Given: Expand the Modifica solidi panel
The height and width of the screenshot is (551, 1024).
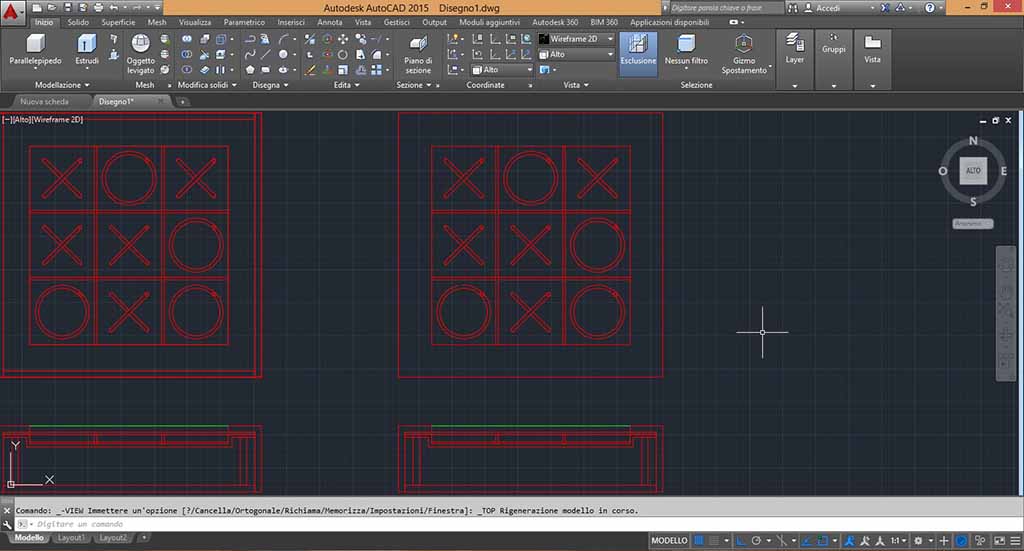Looking at the screenshot, I should [207, 85].
